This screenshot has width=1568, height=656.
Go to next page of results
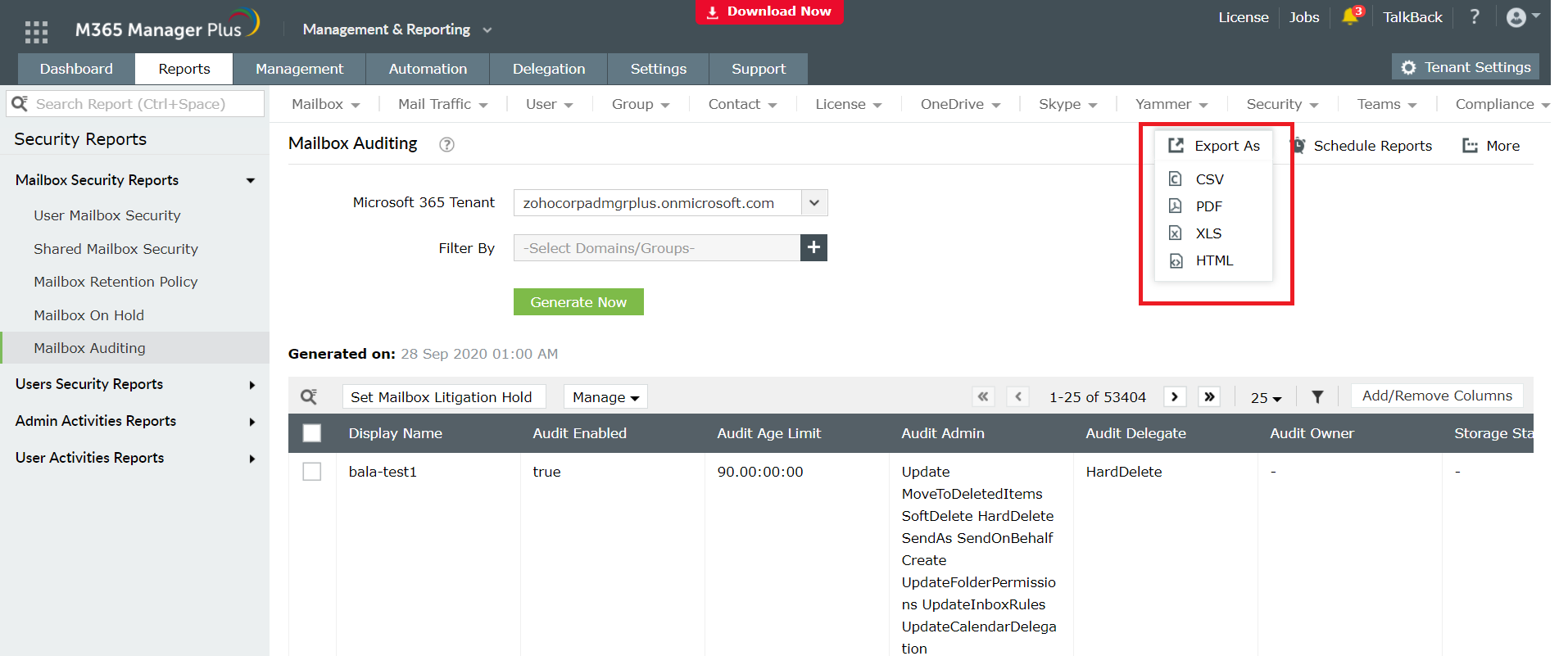pos(1175,397)
